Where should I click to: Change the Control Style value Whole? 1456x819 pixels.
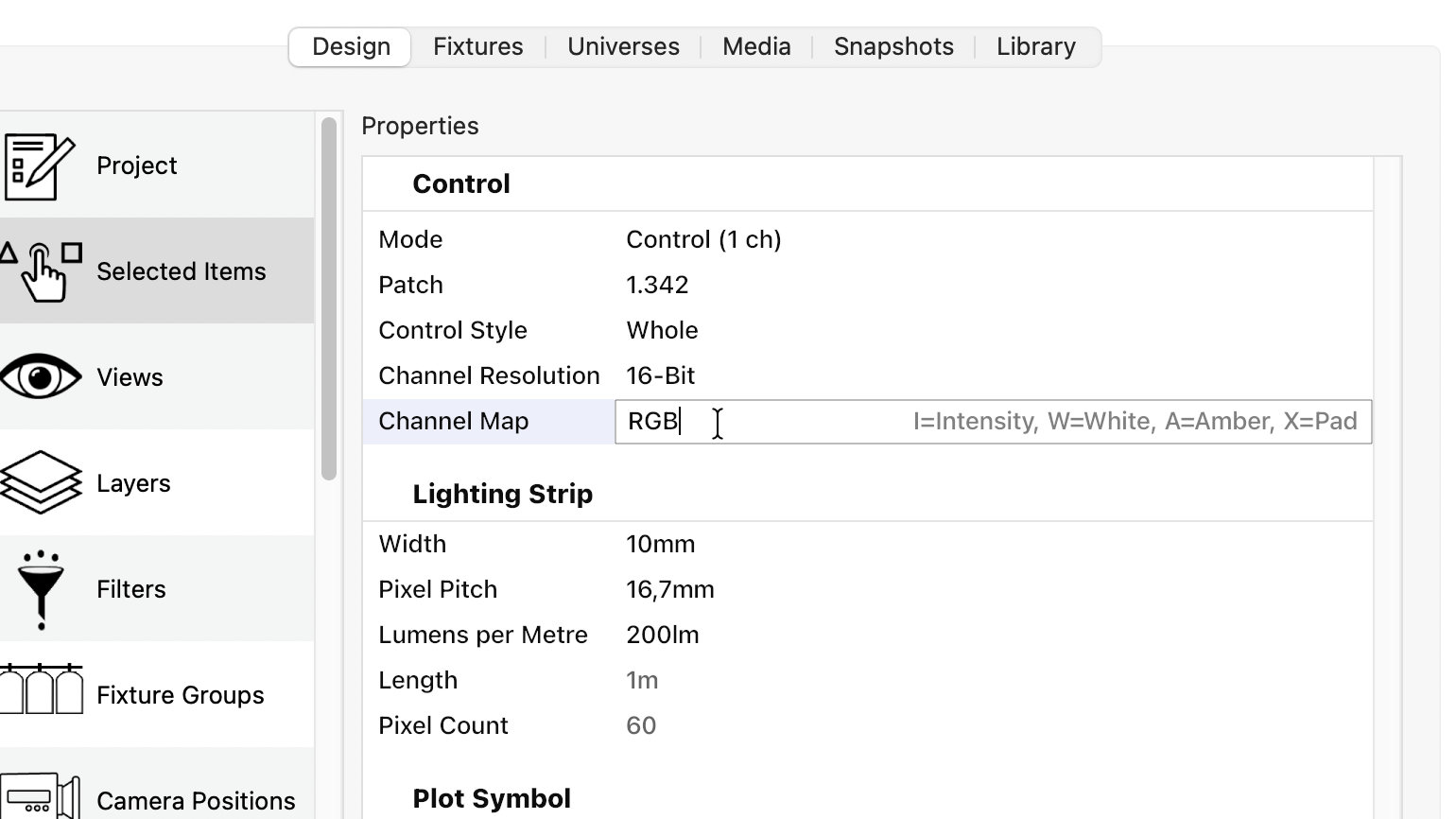(662, 331)
